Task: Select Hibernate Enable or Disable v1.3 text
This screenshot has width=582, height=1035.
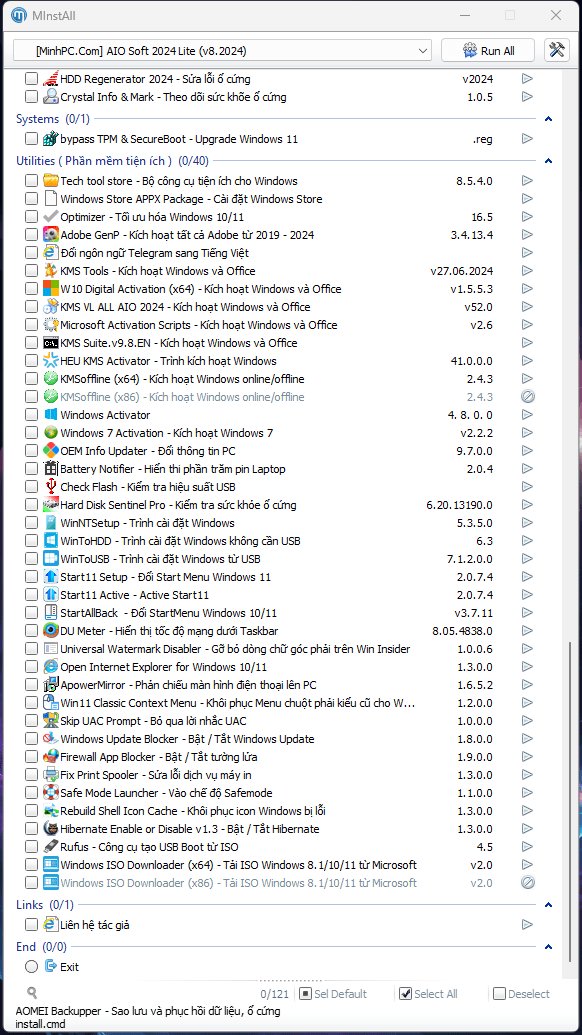Action: coord(189,828)
